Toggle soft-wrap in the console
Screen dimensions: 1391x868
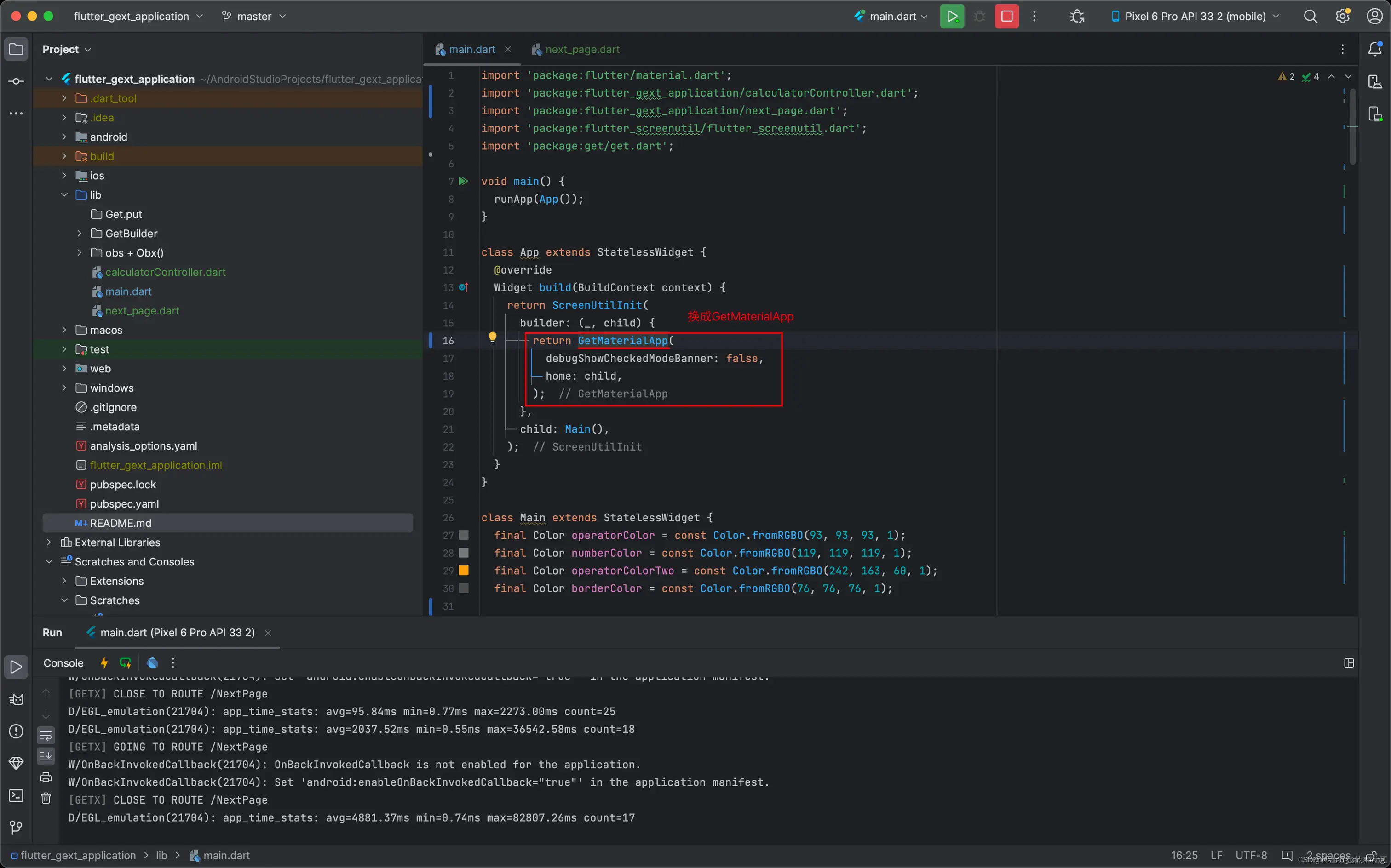pyautogui.click(x=46, y=736)
